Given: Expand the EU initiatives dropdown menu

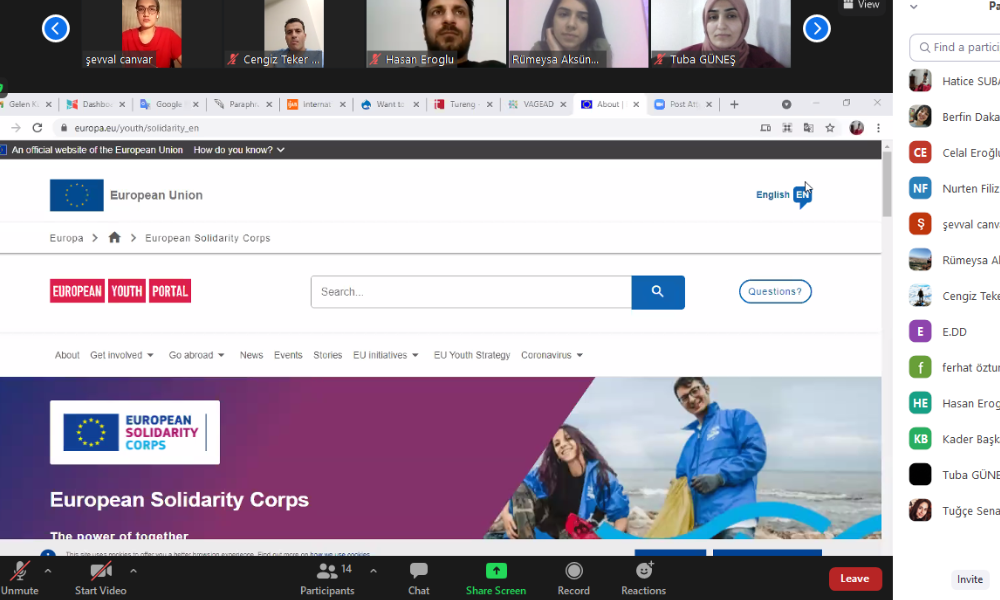Looking at the screenshot, I should (x=386, y=355).
